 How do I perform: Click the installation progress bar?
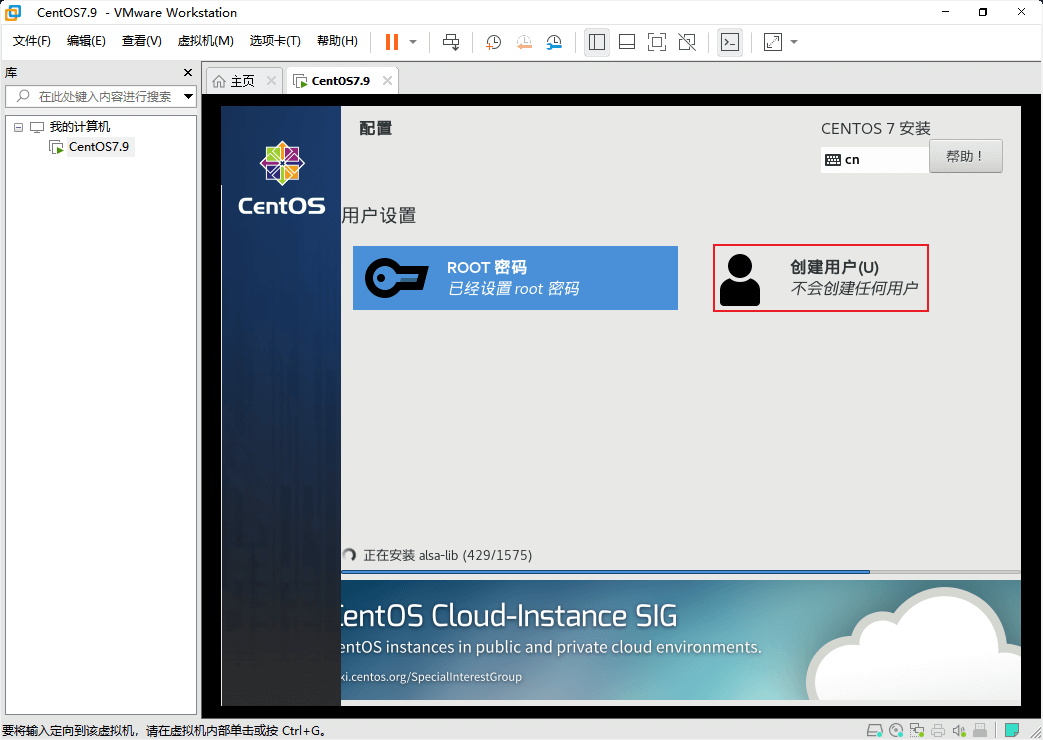coord(680,572)
